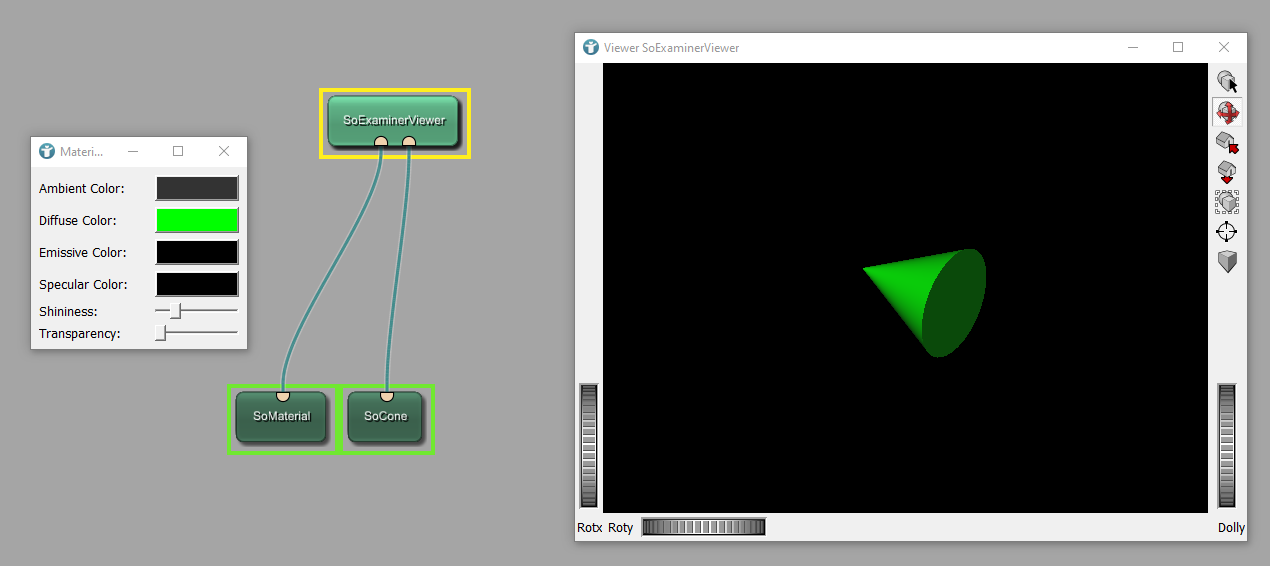The height and width of the screenshot is (566, 1270).
Task: Click the Viewer window title icon
Action: tap(591, 47)
